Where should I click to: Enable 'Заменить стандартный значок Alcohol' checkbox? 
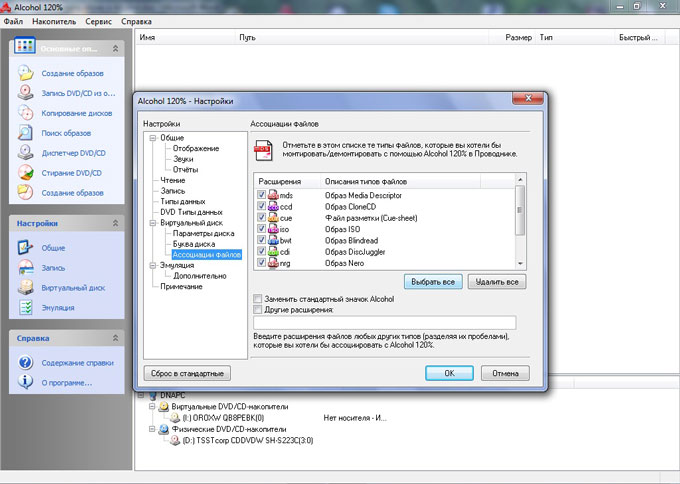click(x=258, y=299)
